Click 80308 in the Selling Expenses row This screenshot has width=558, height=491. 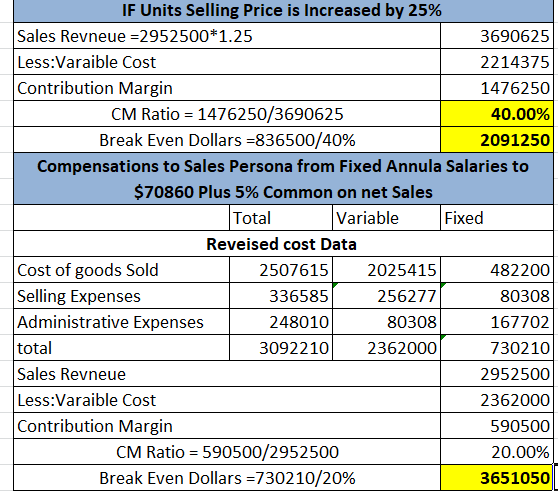[x=497, y=296]
